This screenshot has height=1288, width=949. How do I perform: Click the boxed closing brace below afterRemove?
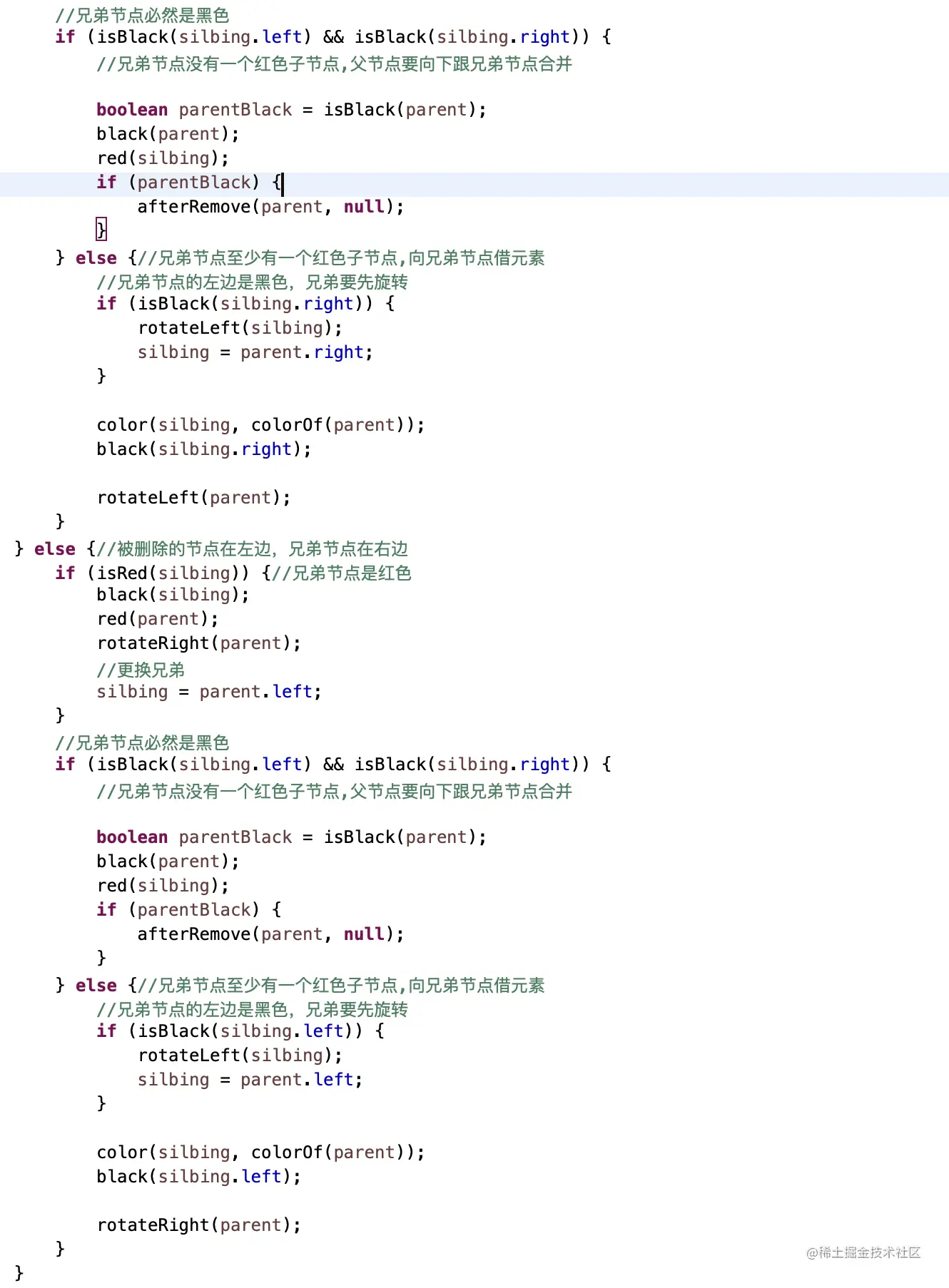(x=101, y=230)
